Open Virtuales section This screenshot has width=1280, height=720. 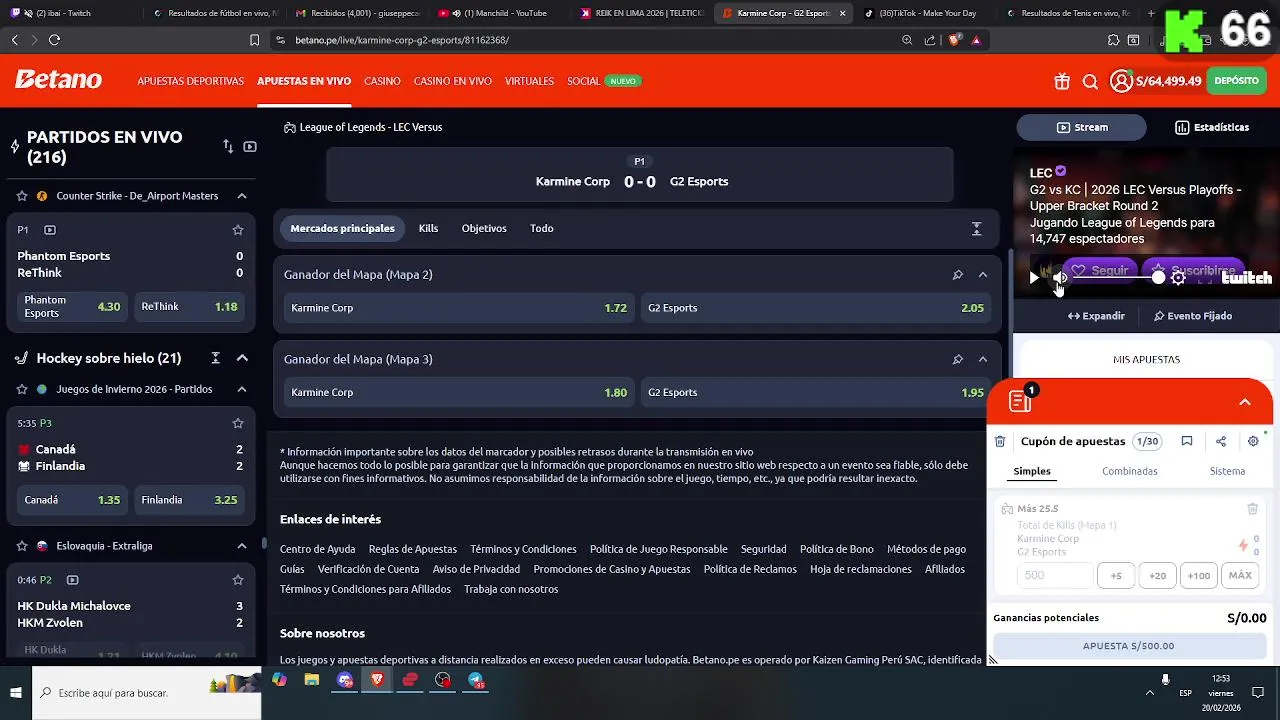529,81
